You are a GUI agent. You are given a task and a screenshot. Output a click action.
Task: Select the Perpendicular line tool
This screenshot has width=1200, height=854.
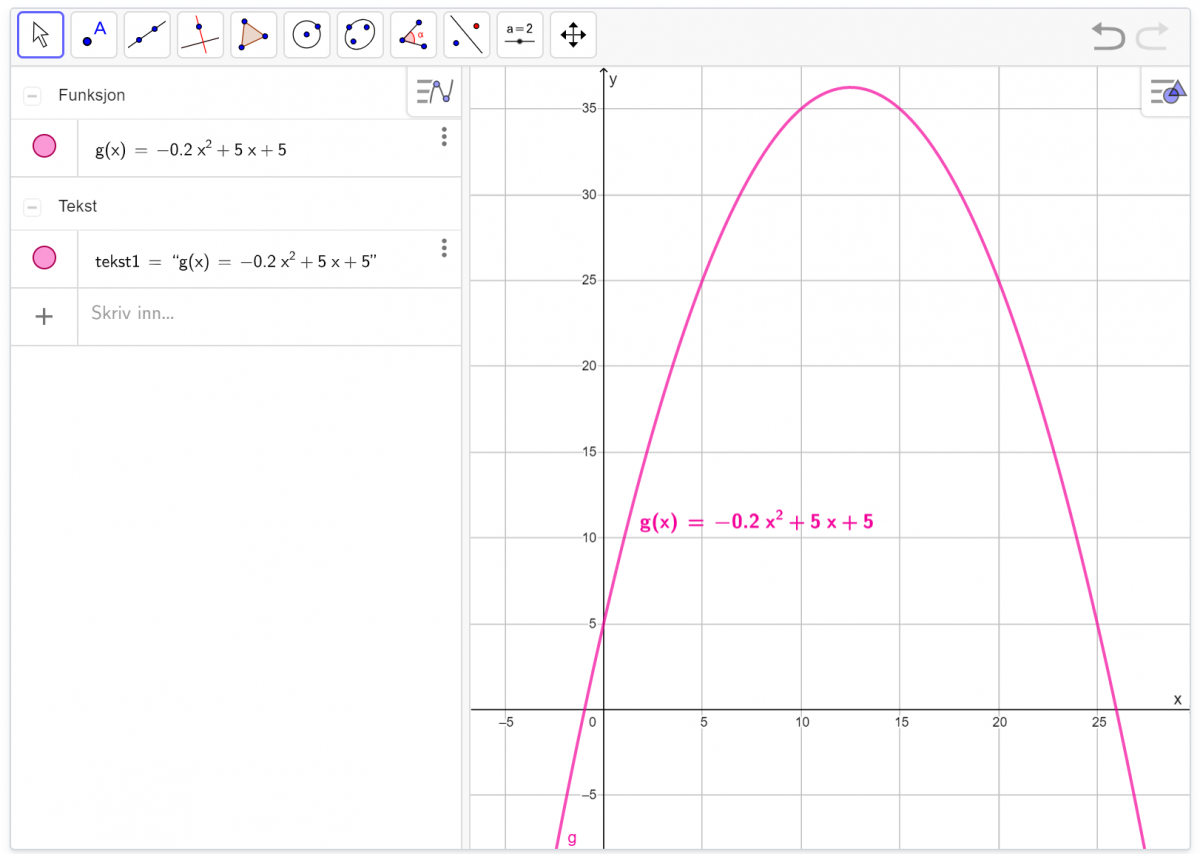coord(200,35)
